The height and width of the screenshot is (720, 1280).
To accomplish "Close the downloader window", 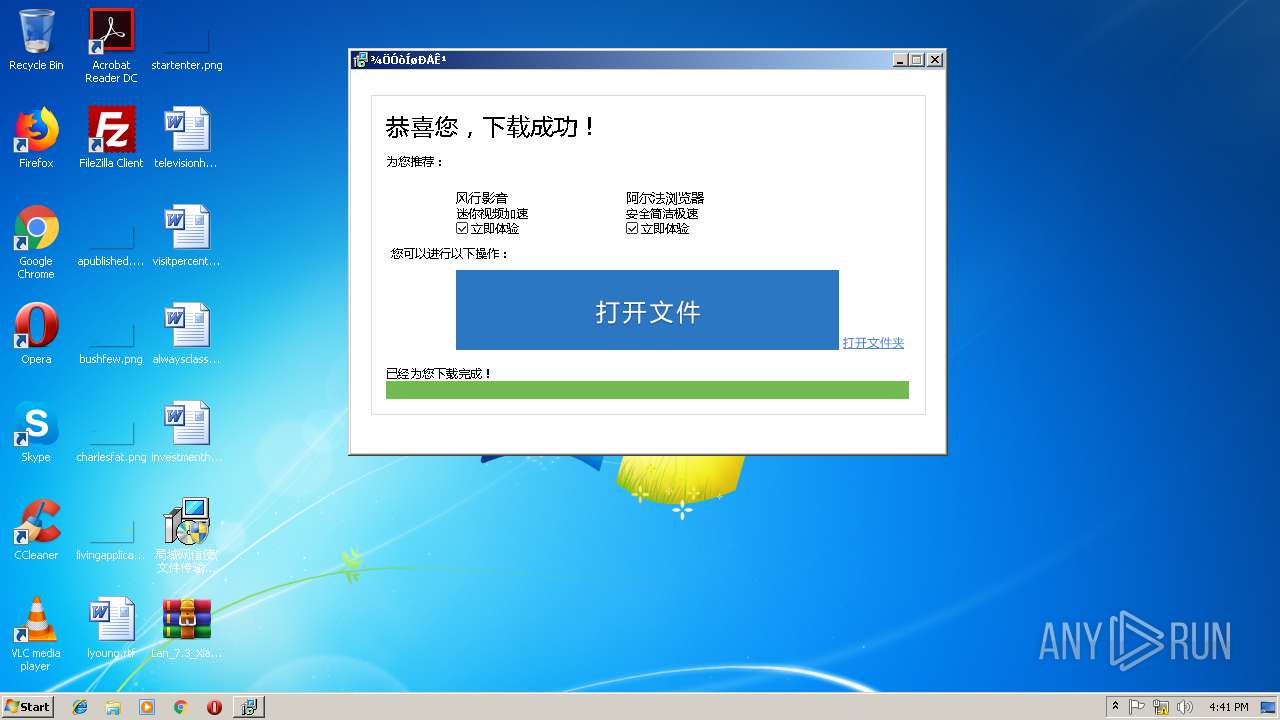I will [x=935, y=60].
